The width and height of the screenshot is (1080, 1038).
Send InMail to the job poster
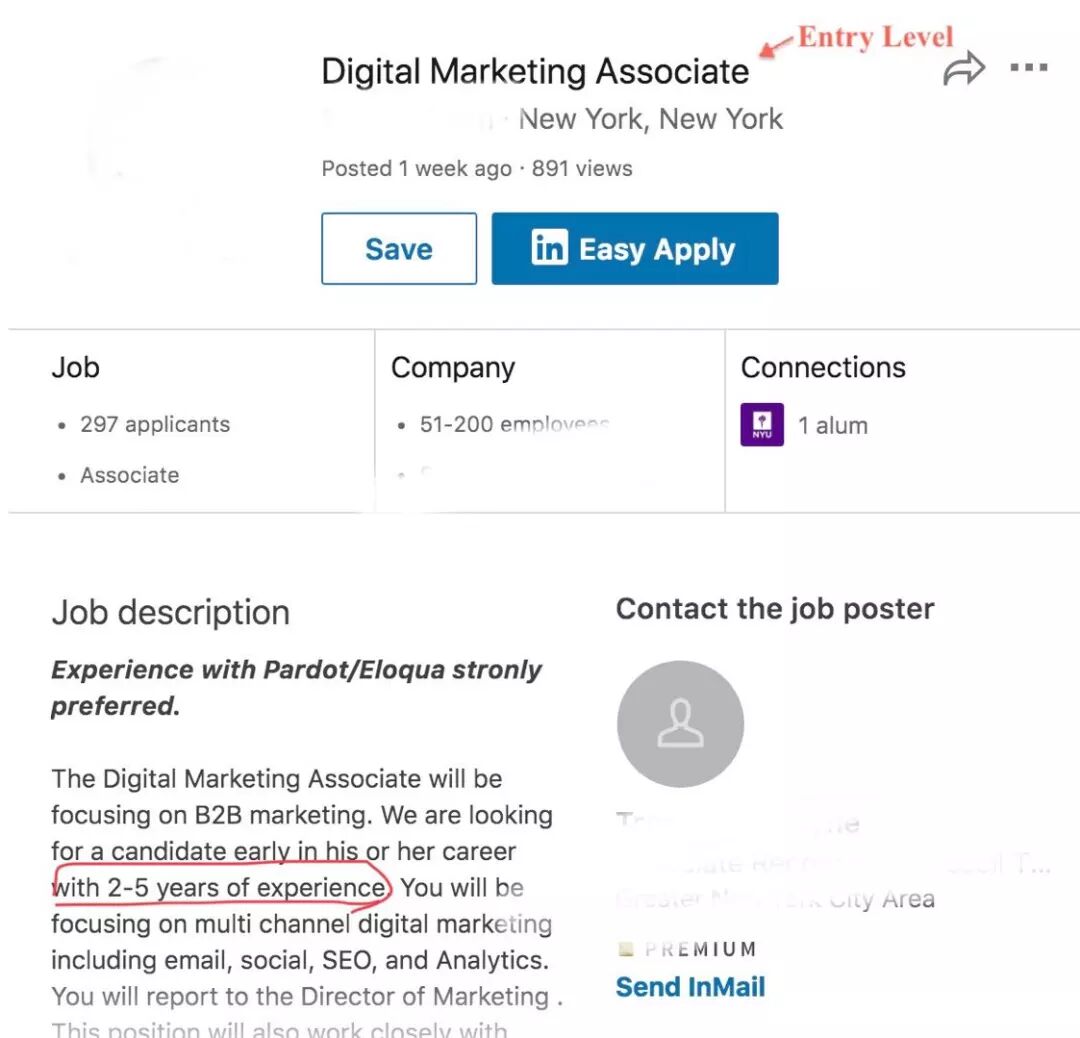tap(690, 987)
